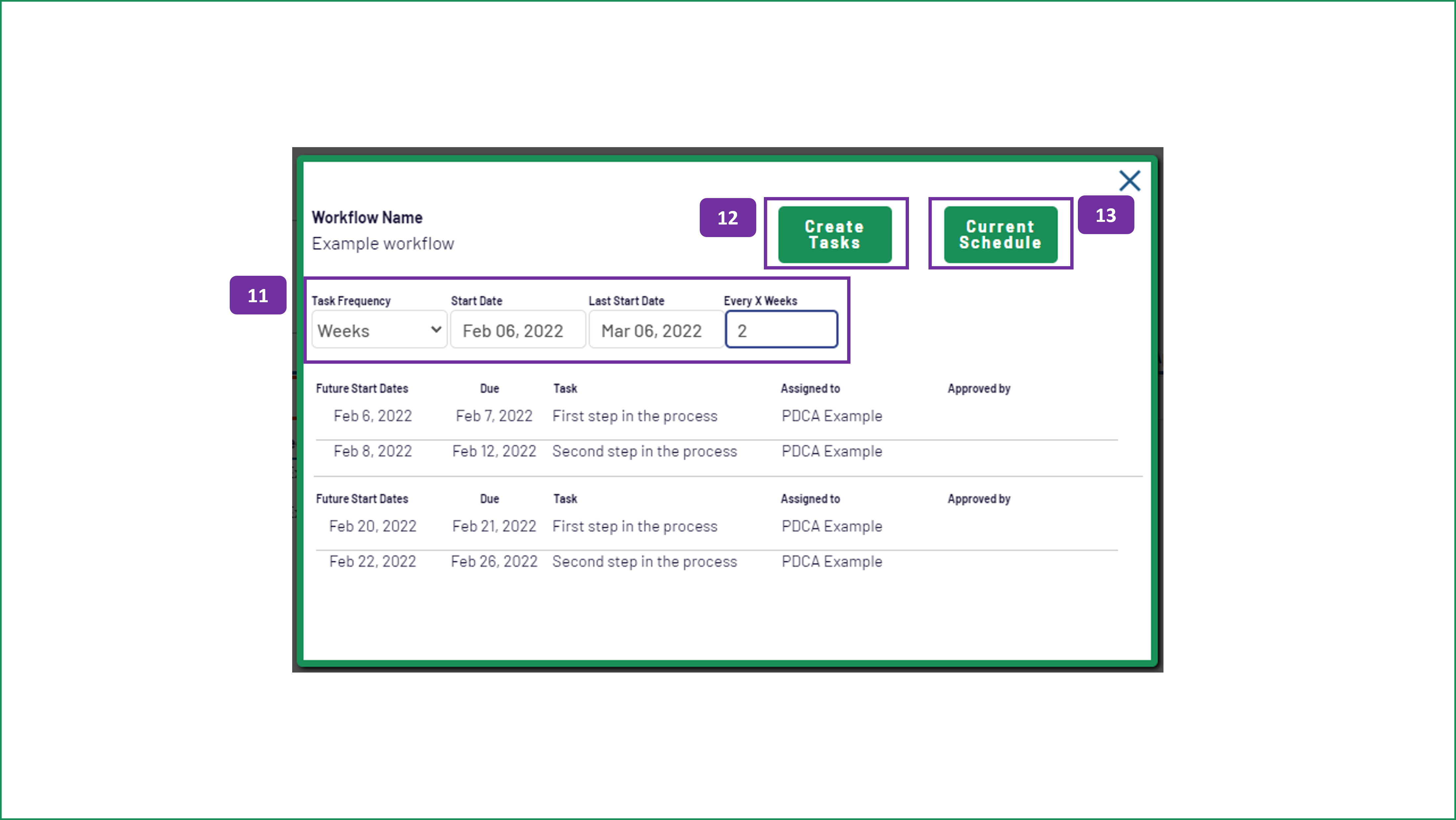Select 'PDCA Example' in the Feb 6 row
This screenshot has height=820, width=1456.
(831, 416)
